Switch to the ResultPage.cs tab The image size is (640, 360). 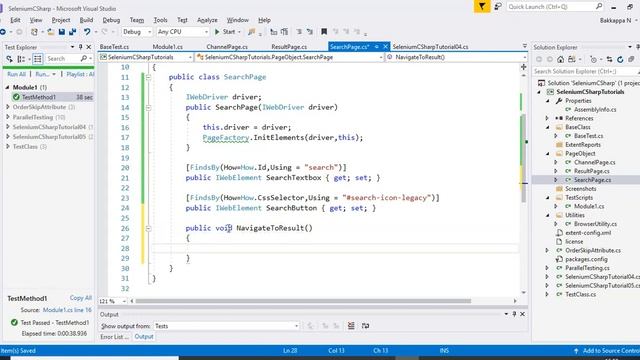(289, 47)
